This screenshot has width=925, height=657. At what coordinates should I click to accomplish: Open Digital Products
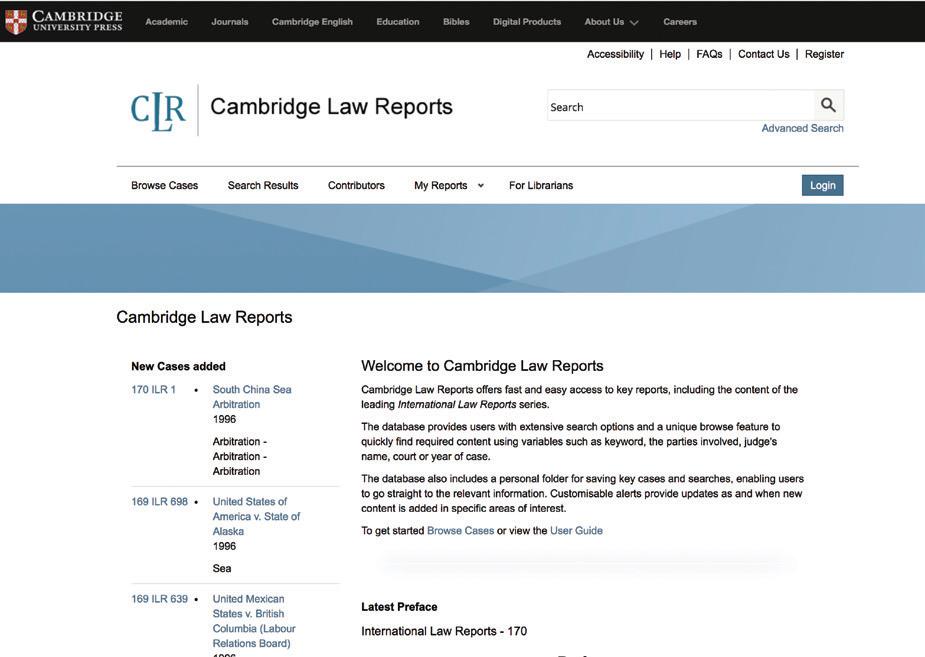point(527,22)
